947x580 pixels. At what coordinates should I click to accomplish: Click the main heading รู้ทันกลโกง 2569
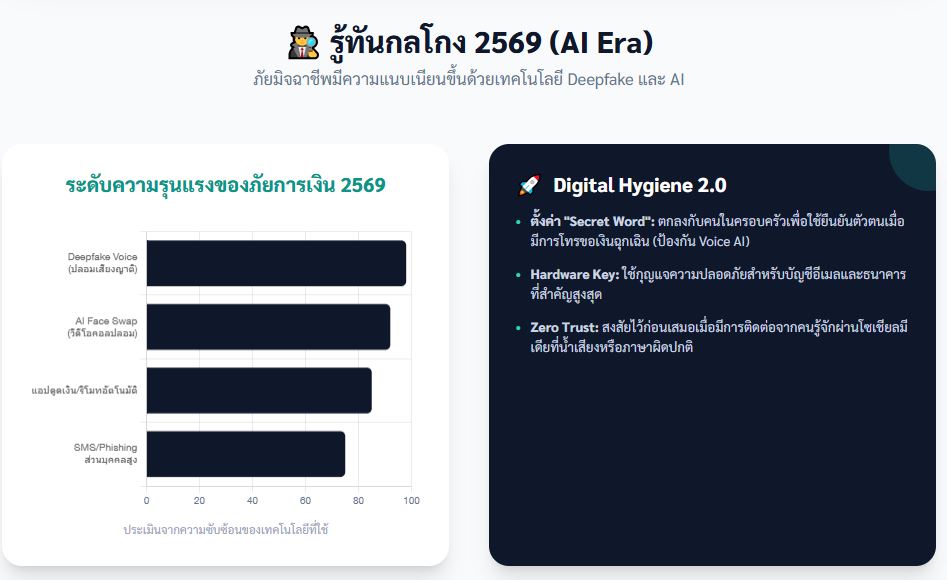tap(490, 43)
